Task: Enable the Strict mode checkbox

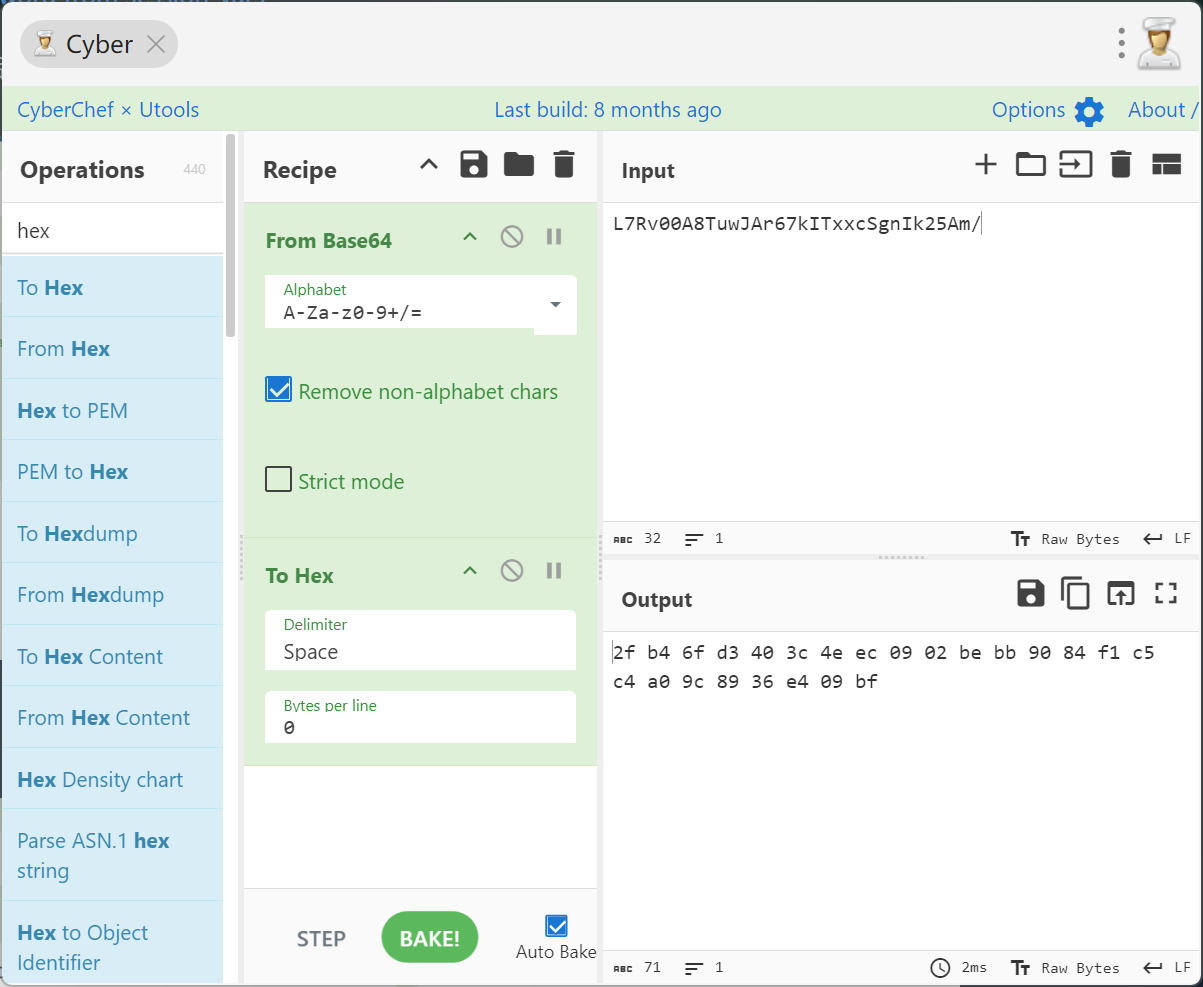Action: pyautogui.click(x=278, y=480)
